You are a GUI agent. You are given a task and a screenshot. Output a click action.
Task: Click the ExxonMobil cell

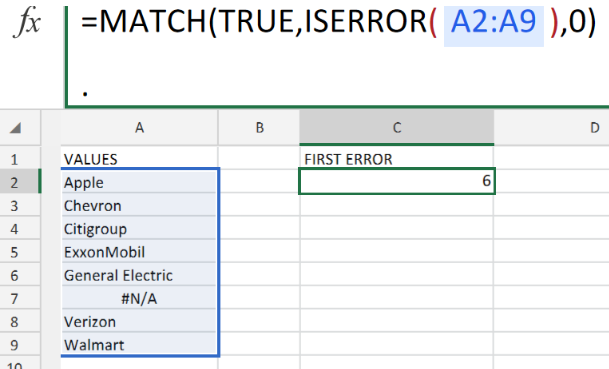pyautogui.click(x=139, y=252)
